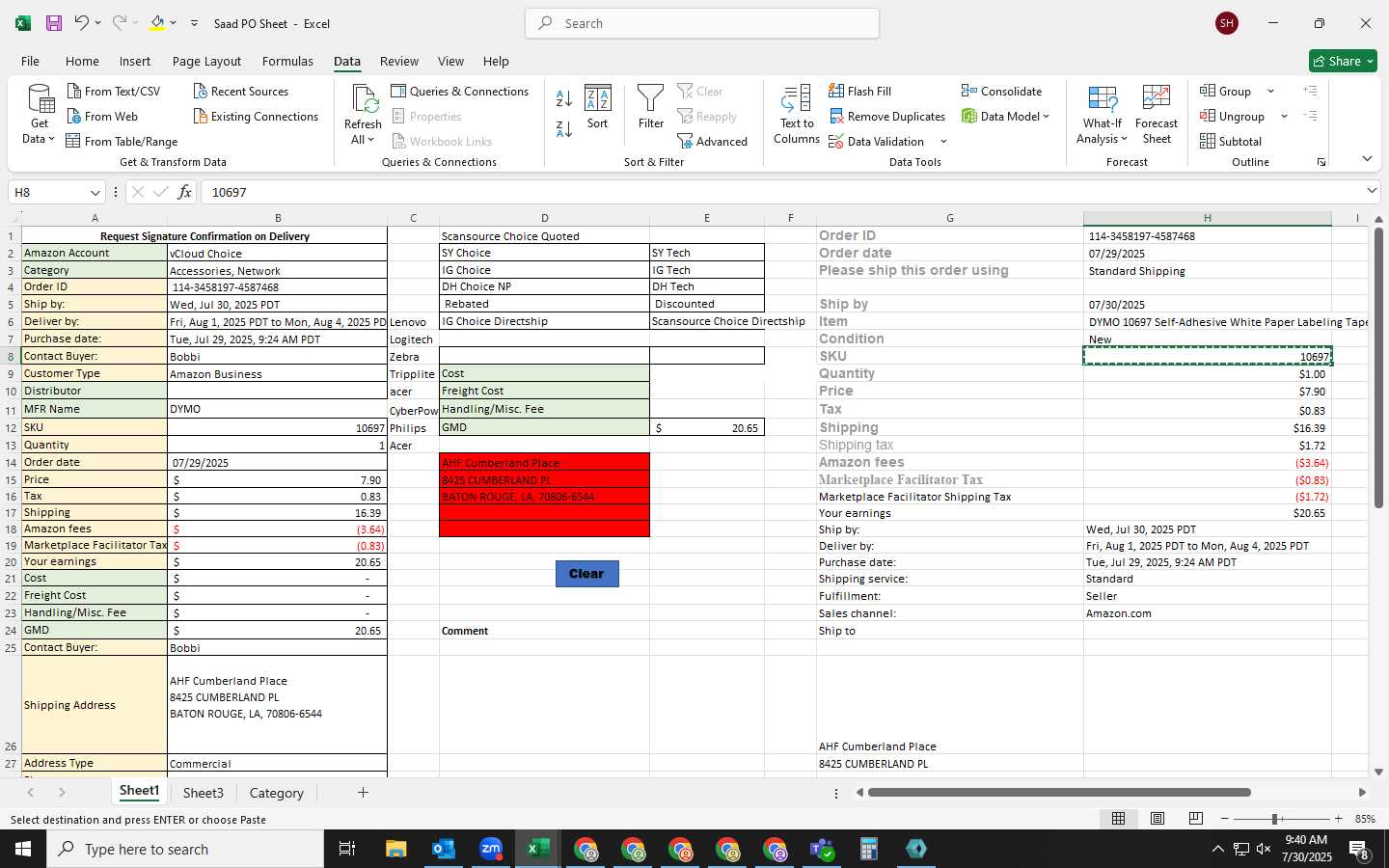The image size is (1389, 868).
Task: Click the formula bar showing 10697
Action: tap(781, 192)
